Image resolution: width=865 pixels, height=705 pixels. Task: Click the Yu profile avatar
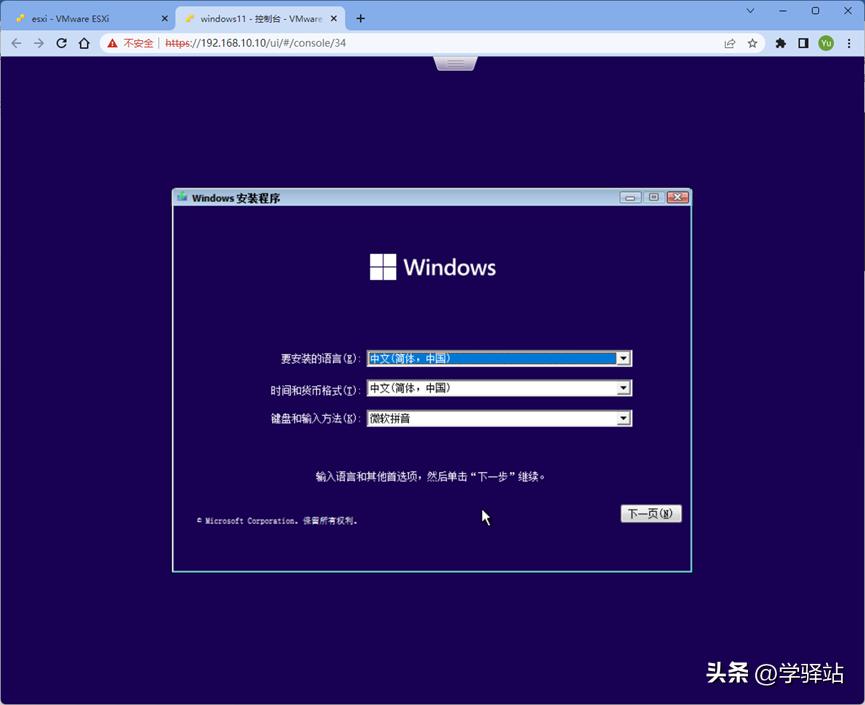(x=826, y=43)
